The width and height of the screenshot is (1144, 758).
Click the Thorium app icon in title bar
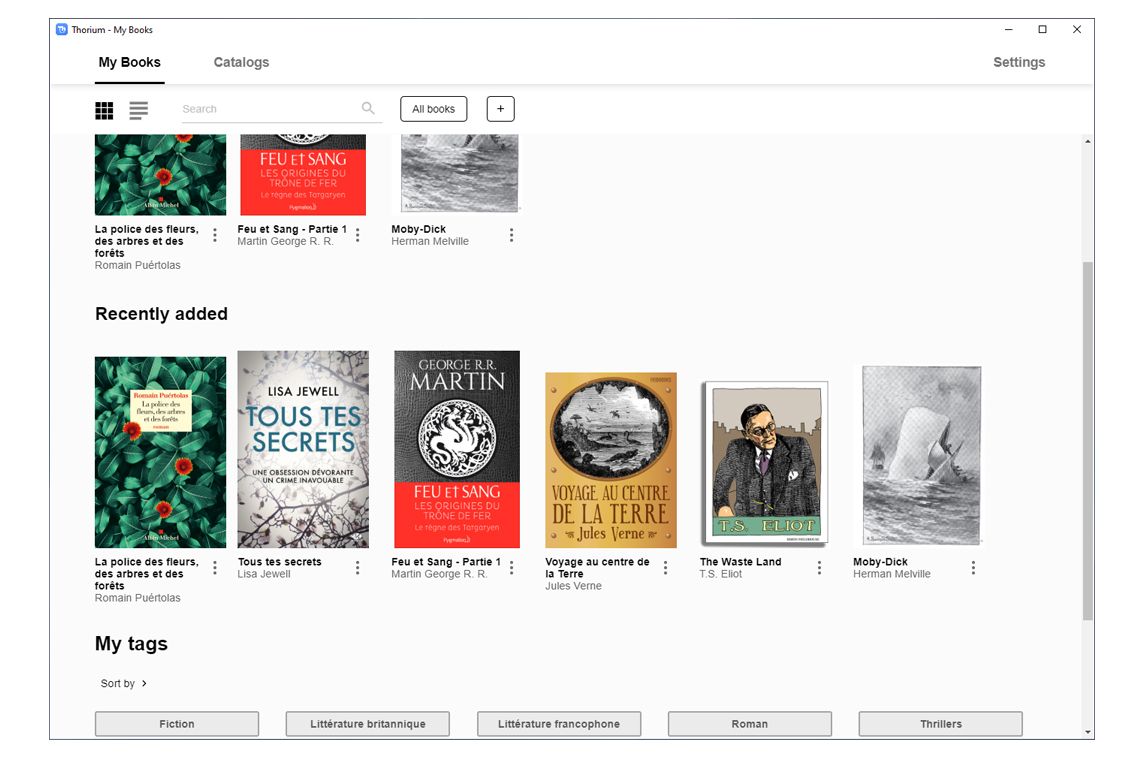[62, 29]
